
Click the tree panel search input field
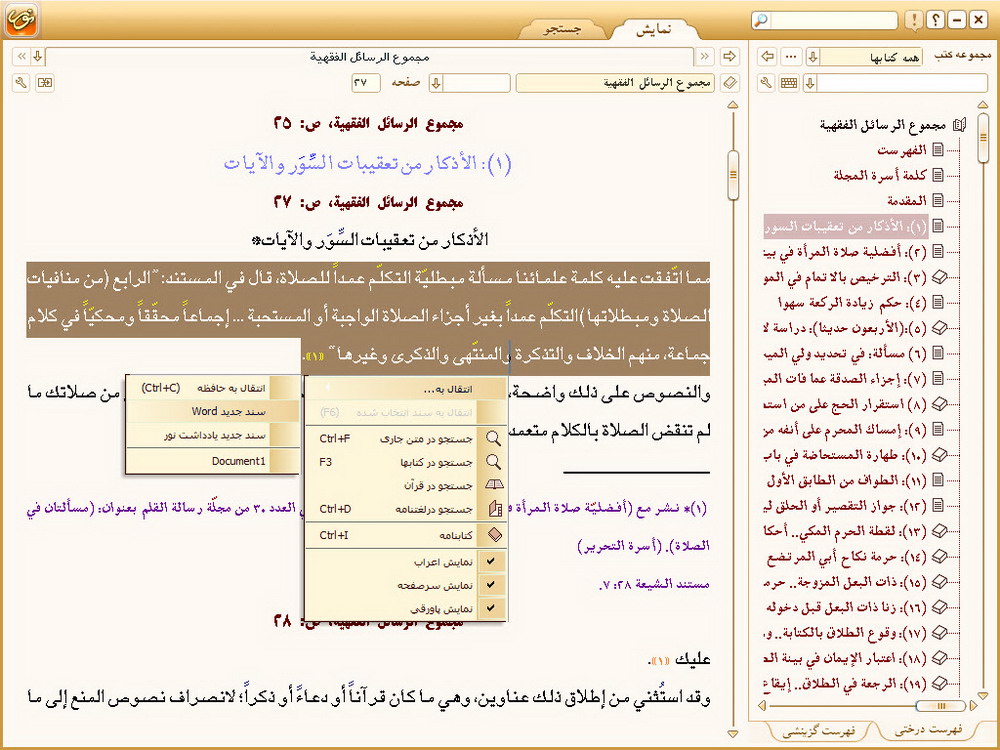coord(902,83)
